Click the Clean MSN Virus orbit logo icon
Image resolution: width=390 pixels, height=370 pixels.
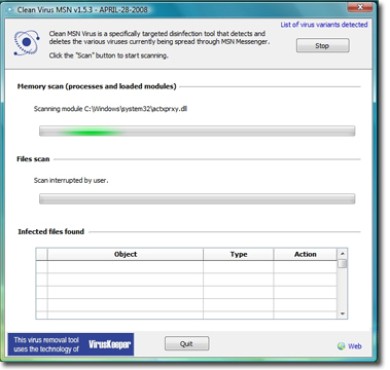(x=26, y=42)
